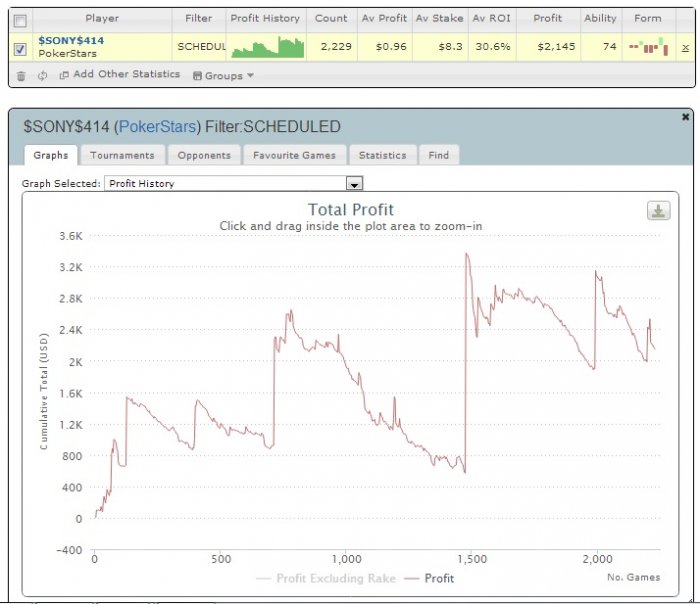Select the Graphs tab
This screenshot has width=700, height=604.
click(51, 155)
